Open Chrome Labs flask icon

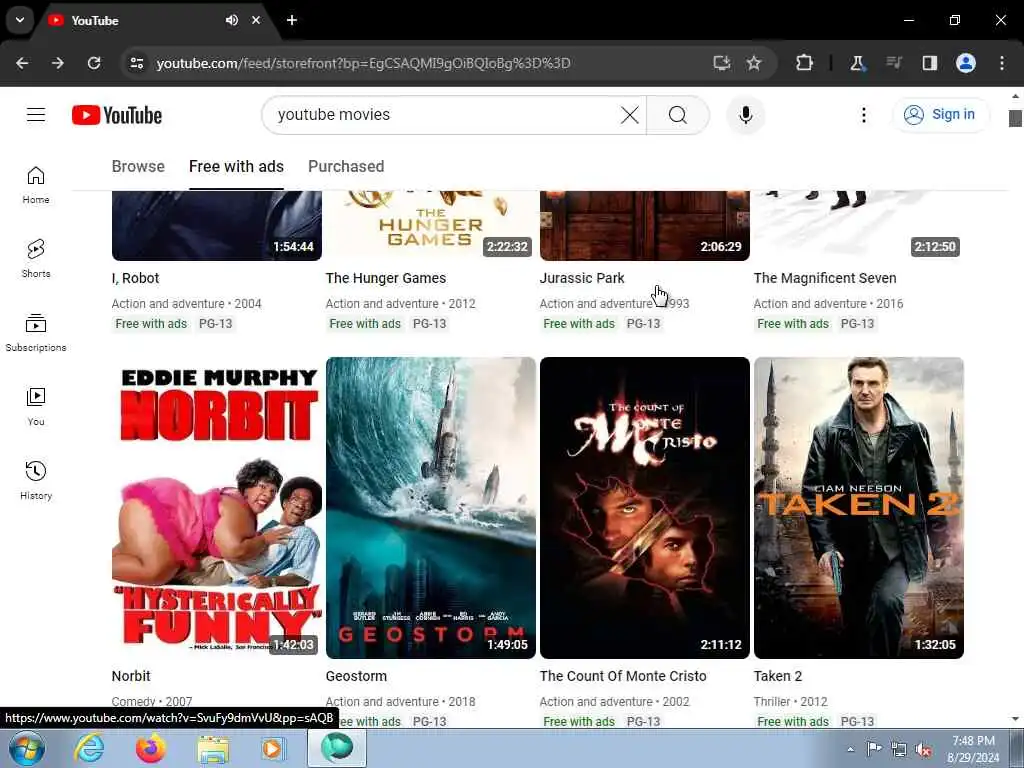pos(857,63)
